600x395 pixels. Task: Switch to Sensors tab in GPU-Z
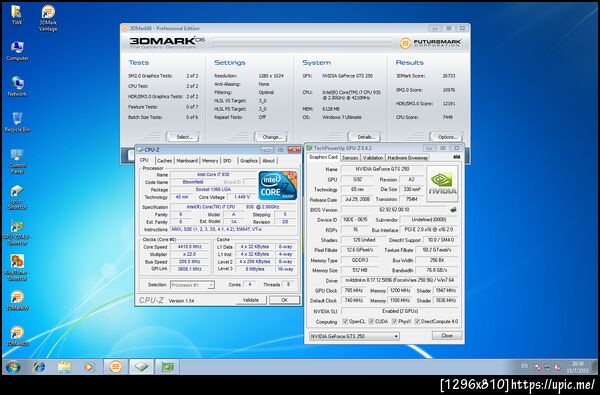coord(350,158)
